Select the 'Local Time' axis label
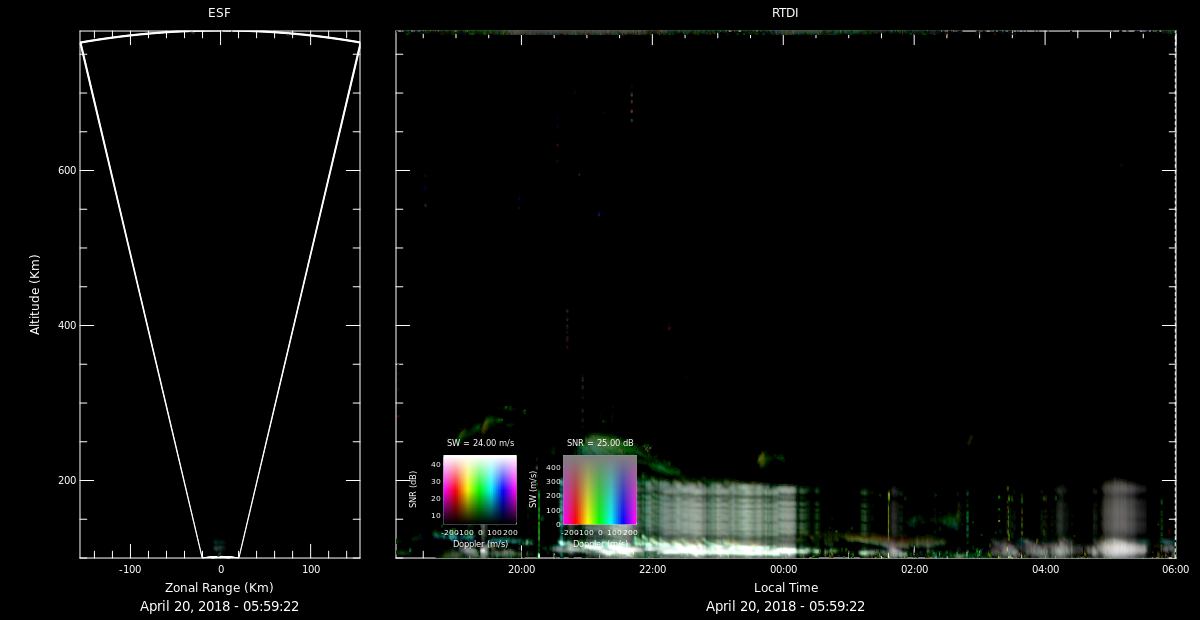1200x620 pixels. [785, 588]
